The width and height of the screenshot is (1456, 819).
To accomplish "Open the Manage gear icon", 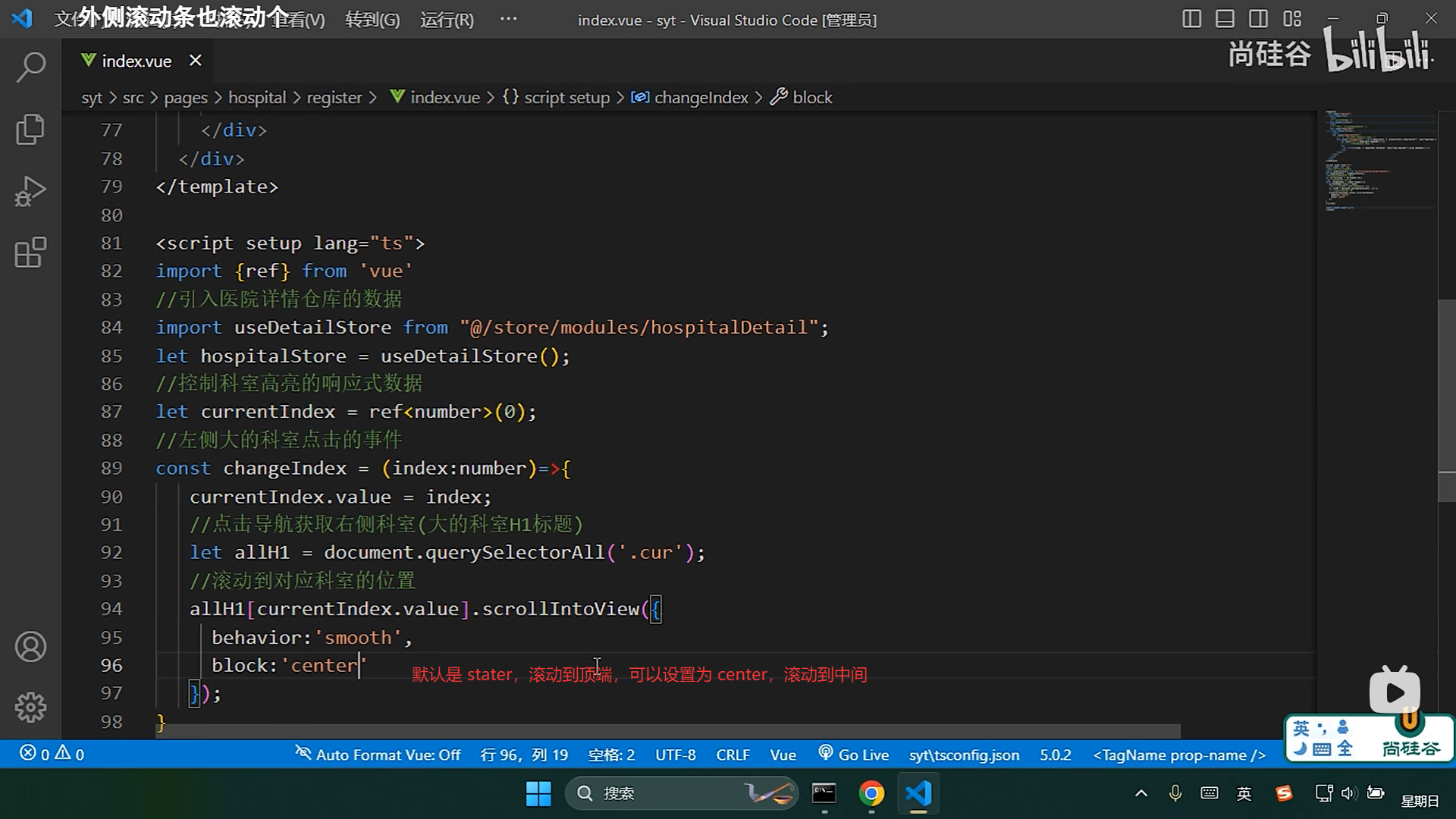I will 30,707.
